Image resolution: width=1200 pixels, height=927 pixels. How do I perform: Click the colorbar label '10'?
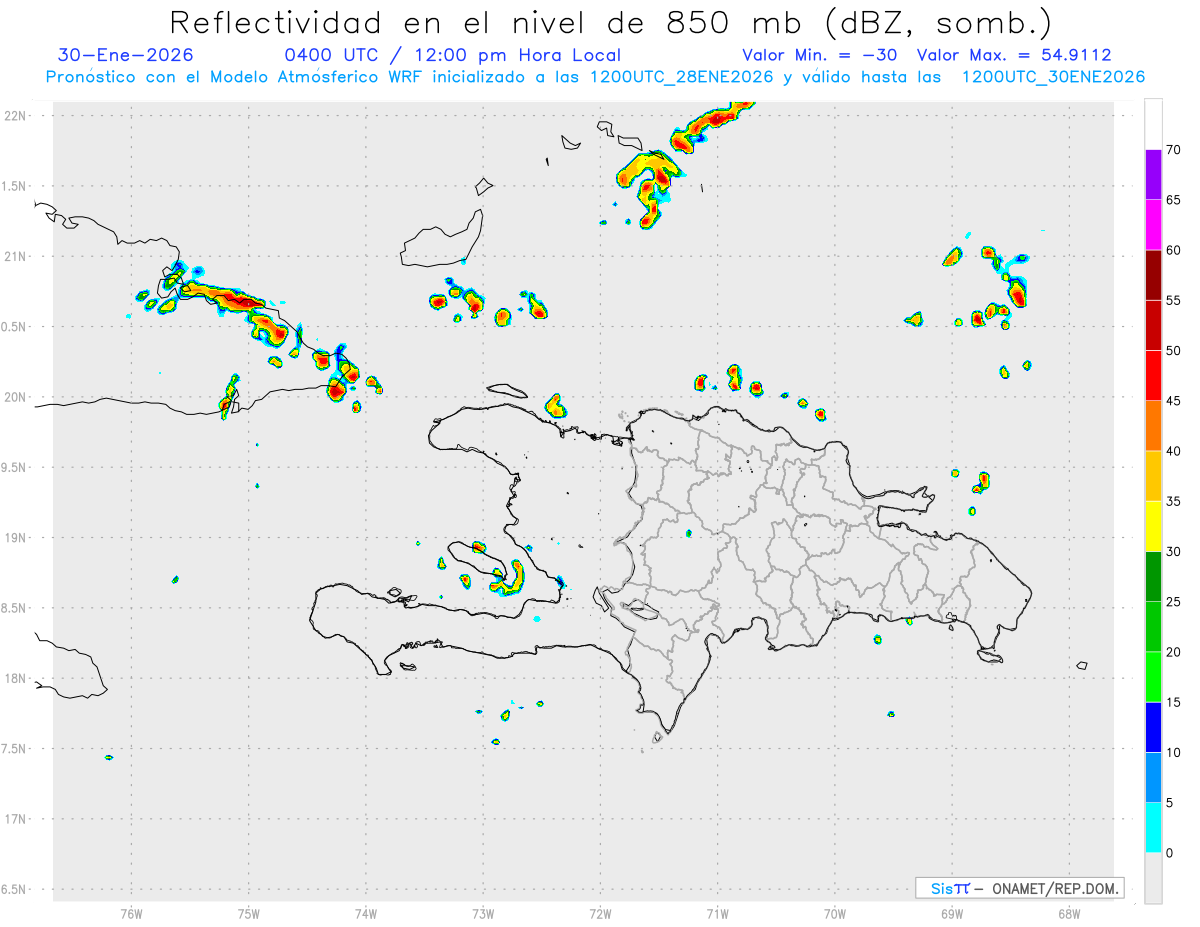[1174, 752]
